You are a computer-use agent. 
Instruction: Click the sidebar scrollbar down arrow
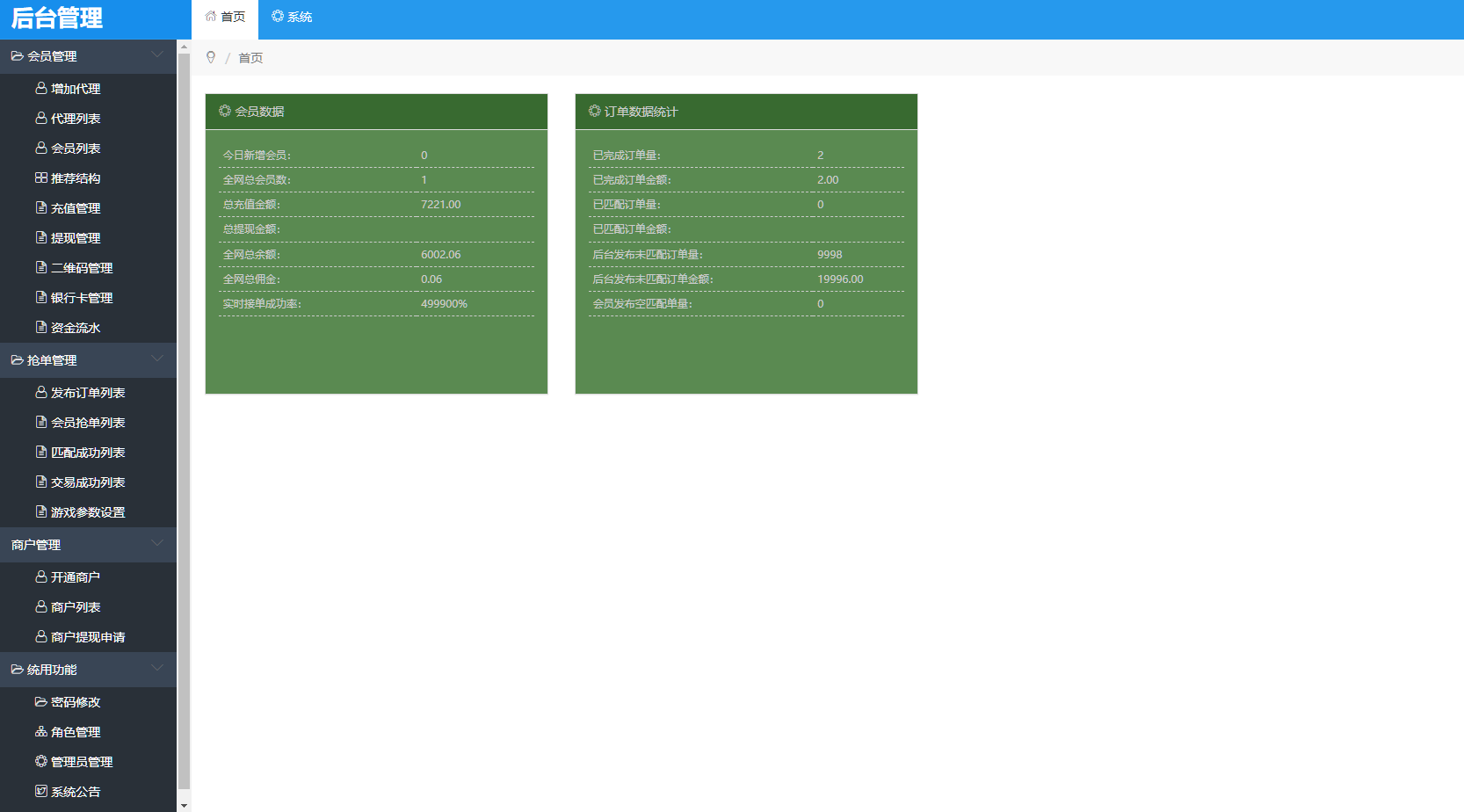184,805
